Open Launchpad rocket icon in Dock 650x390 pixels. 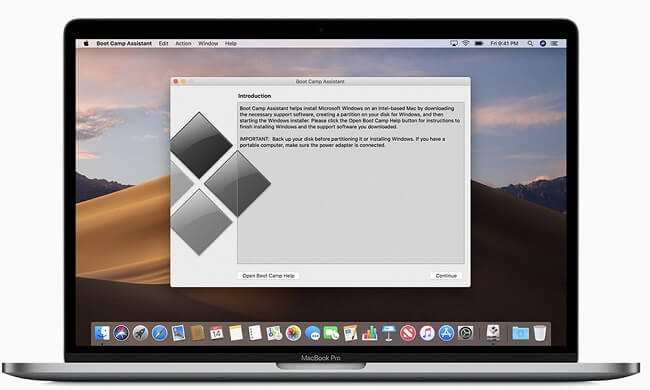tap(140, 333)
